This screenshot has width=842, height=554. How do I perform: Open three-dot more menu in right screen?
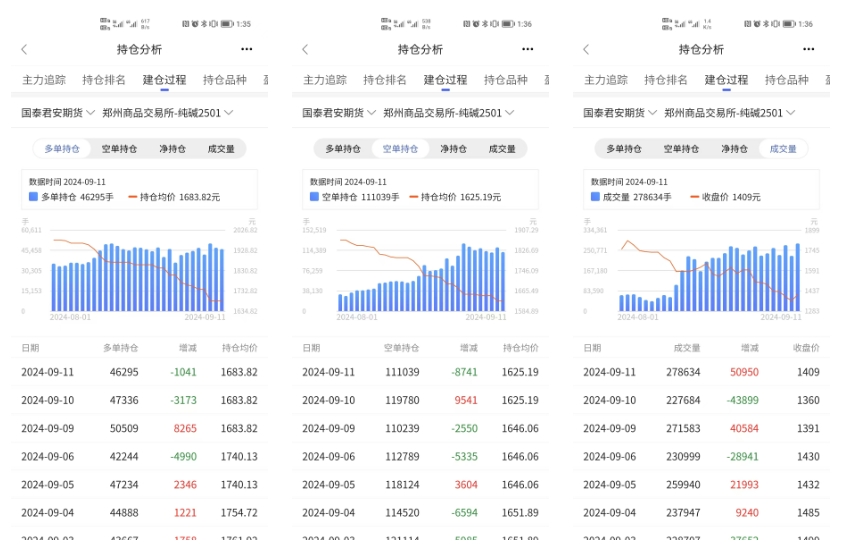point(808,49)
